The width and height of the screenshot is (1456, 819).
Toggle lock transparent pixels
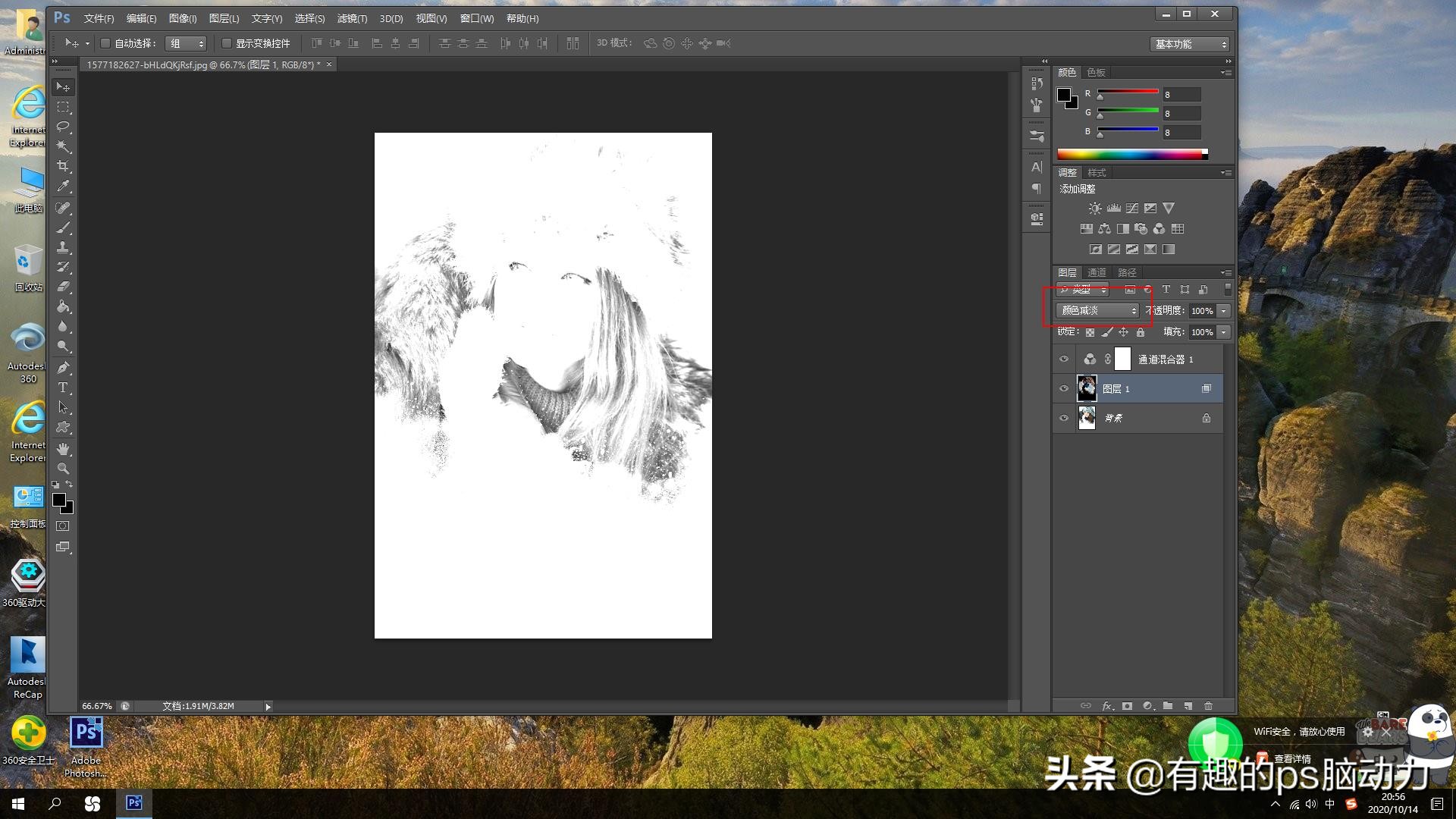tap(1090, 332)
